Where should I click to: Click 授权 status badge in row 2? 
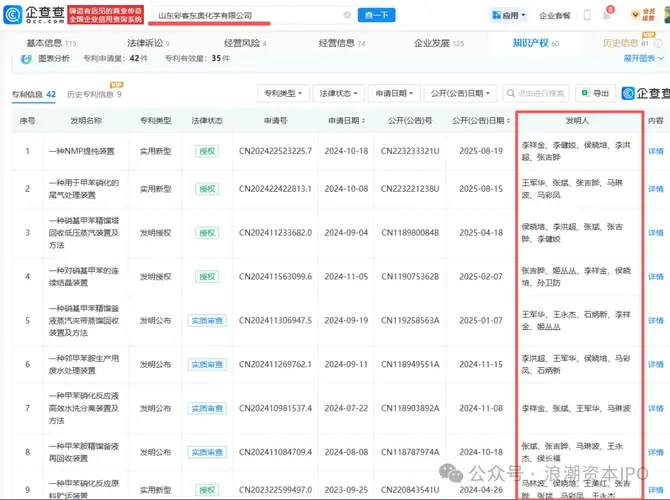[207, 189]
